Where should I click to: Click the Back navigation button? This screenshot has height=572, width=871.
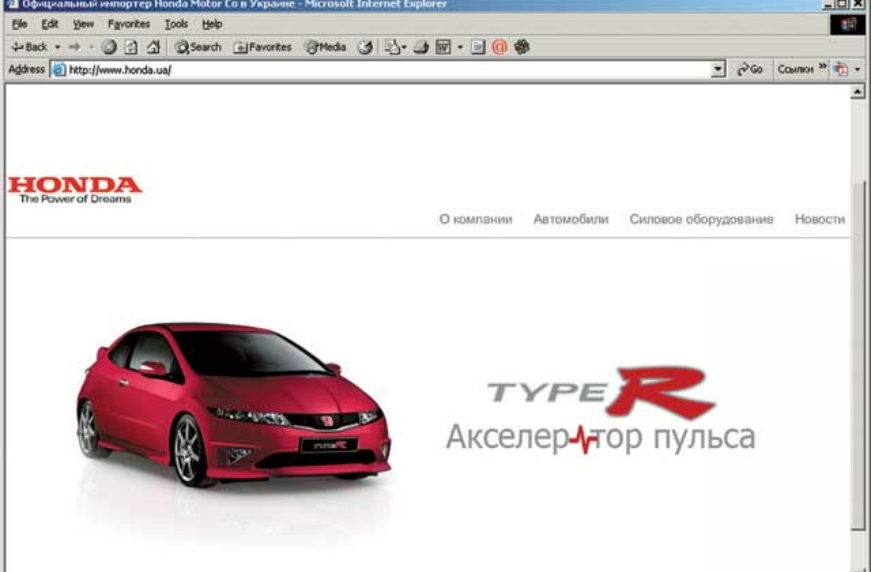(x=29, y=47)
